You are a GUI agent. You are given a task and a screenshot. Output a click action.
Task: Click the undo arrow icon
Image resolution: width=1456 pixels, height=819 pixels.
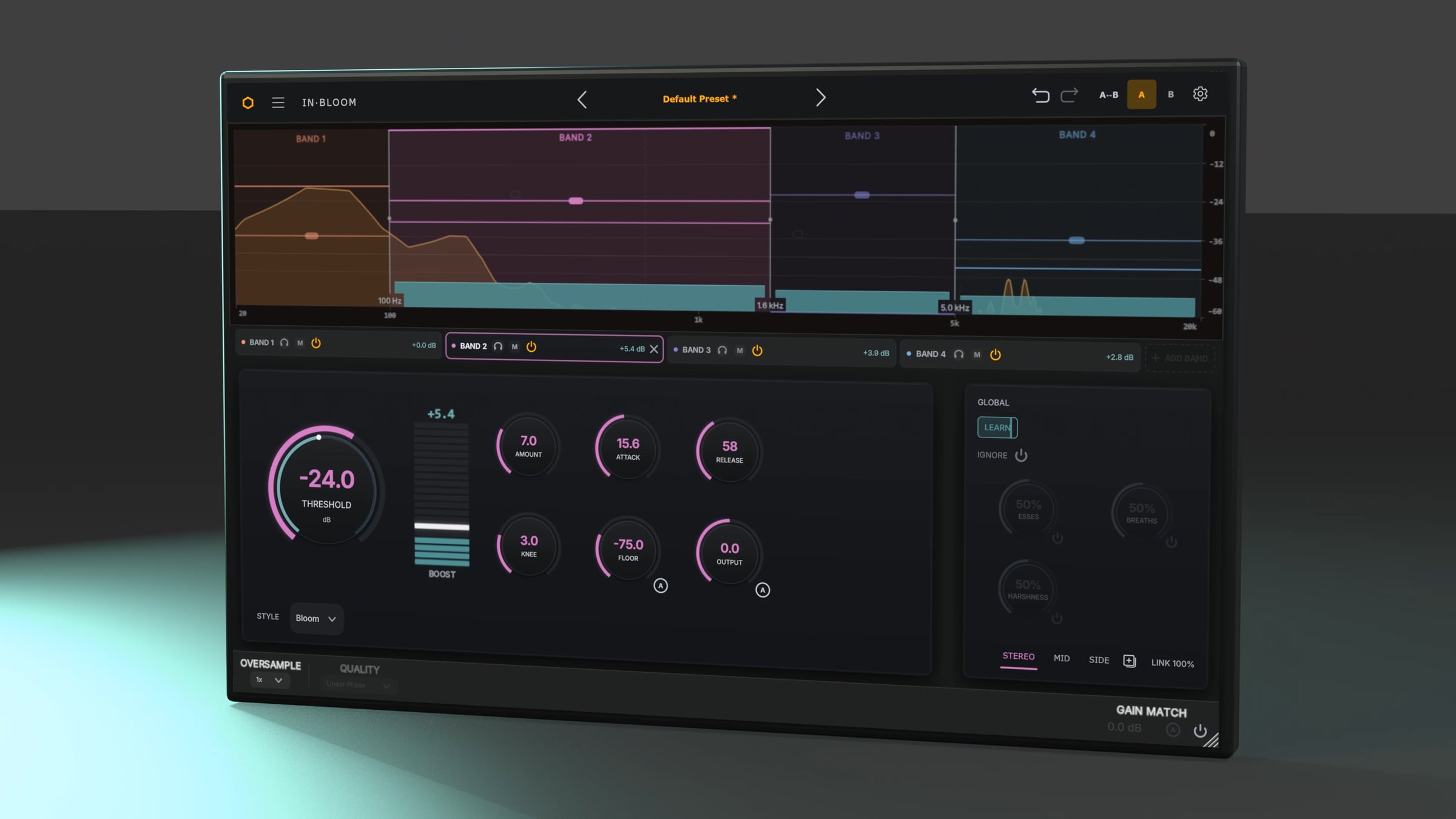coord(1040,95)
